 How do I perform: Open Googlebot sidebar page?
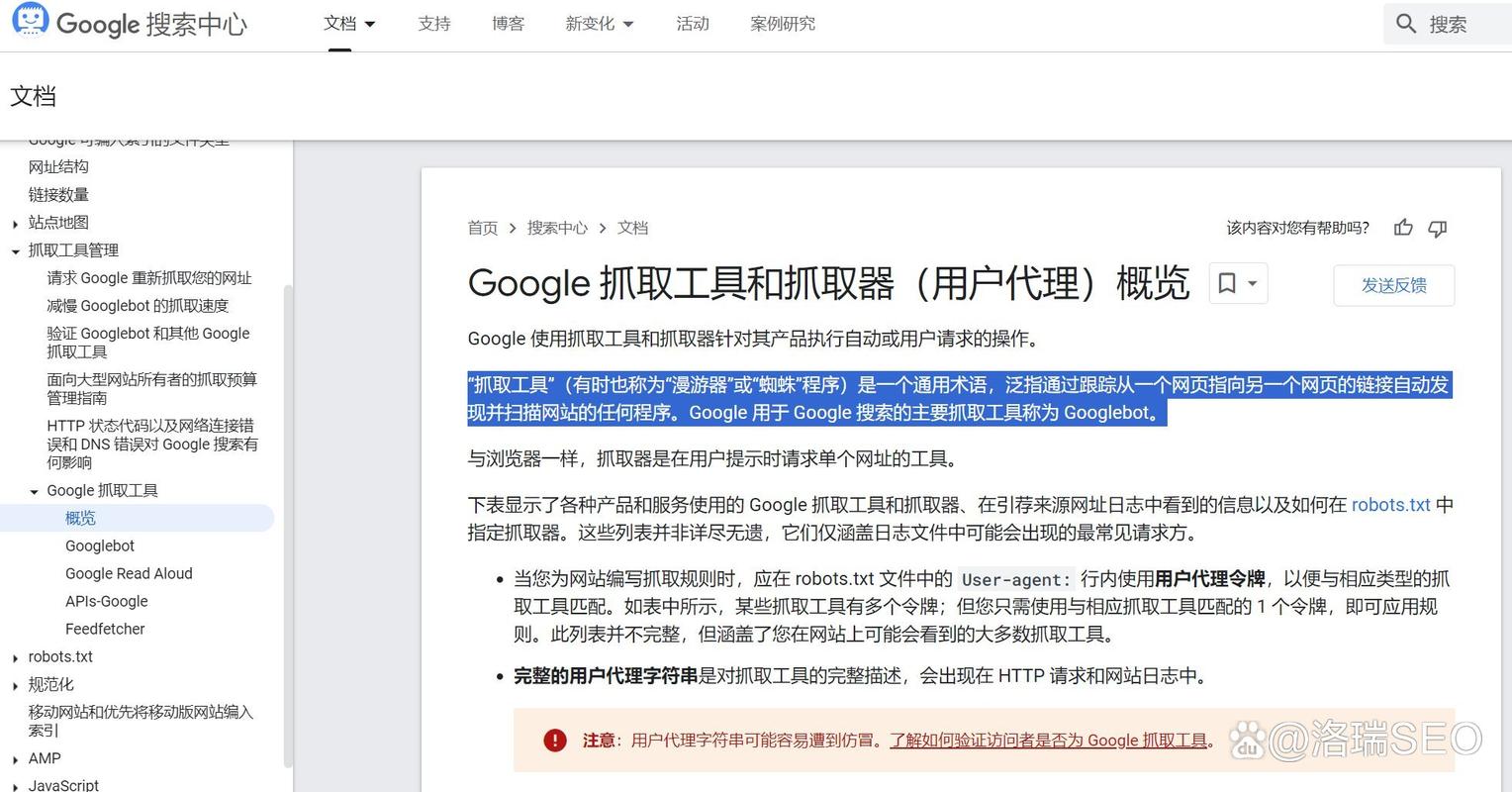[100, 545]
